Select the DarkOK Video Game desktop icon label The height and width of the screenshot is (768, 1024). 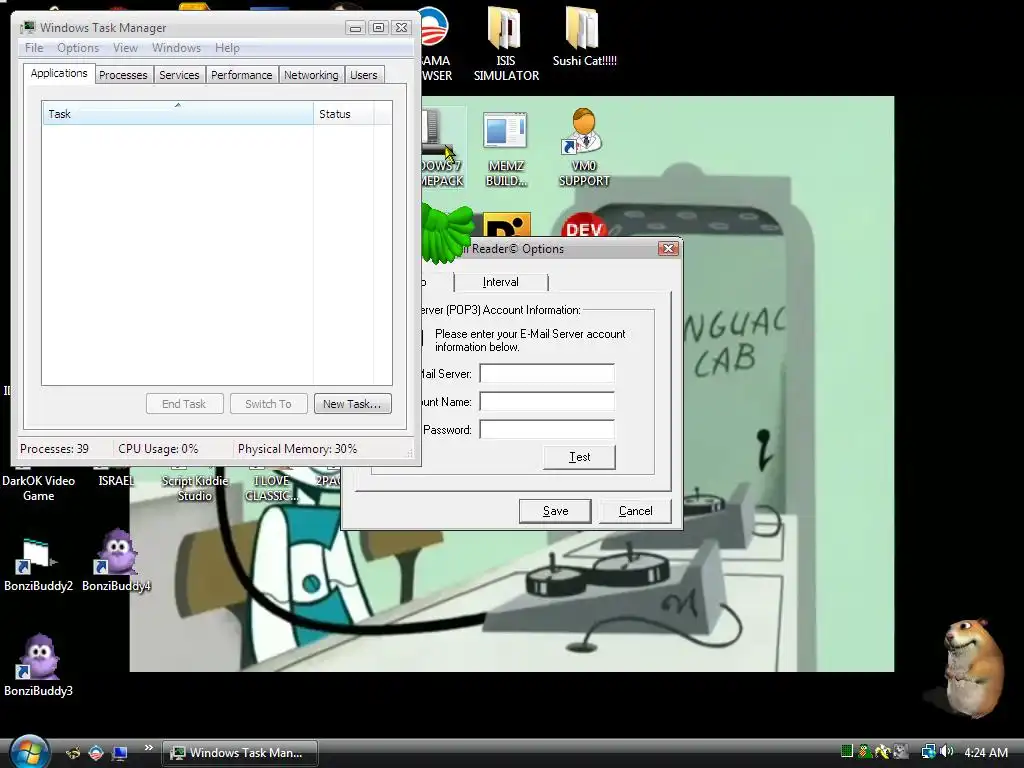point(39,488)
